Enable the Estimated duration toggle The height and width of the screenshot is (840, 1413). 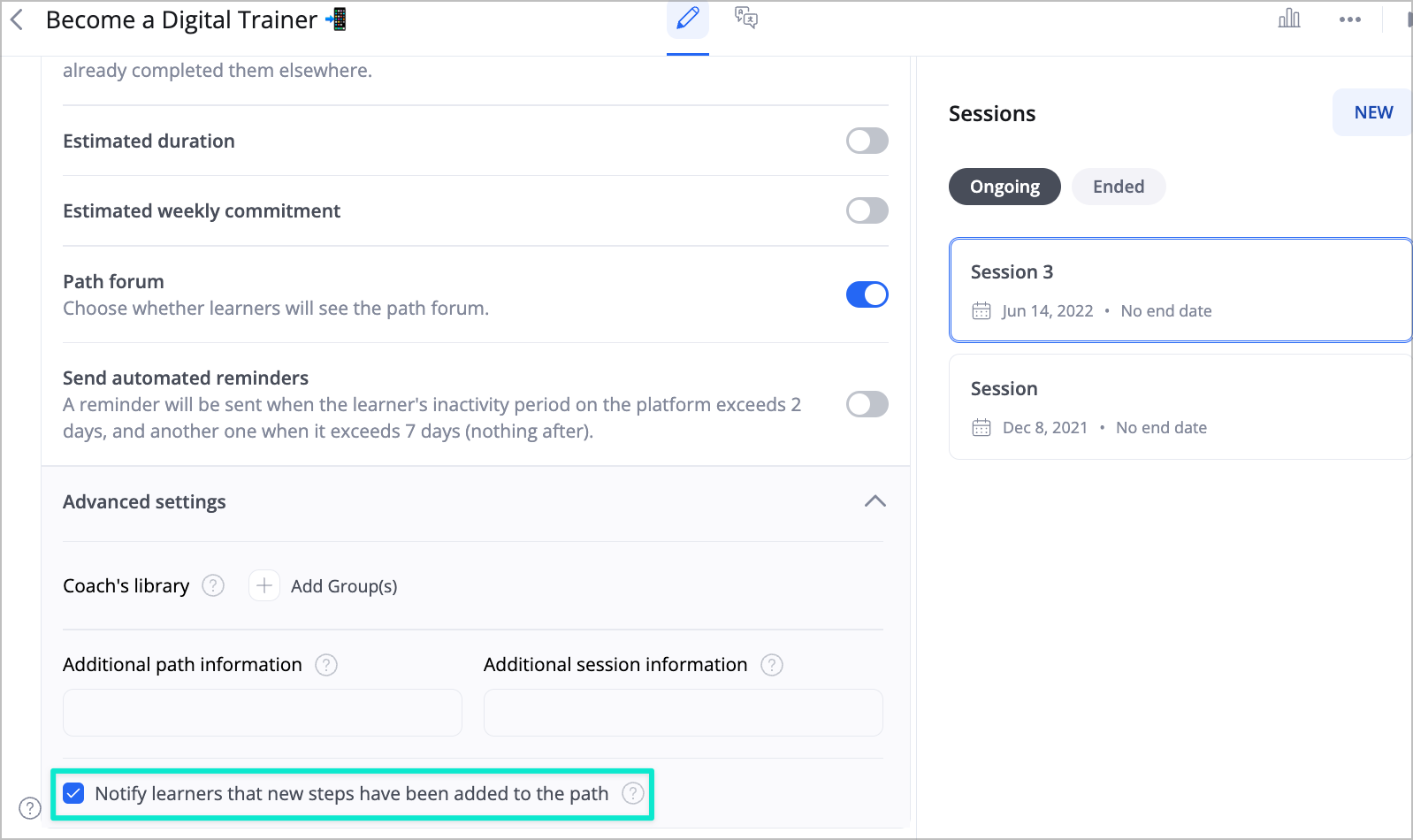[867, 141]
